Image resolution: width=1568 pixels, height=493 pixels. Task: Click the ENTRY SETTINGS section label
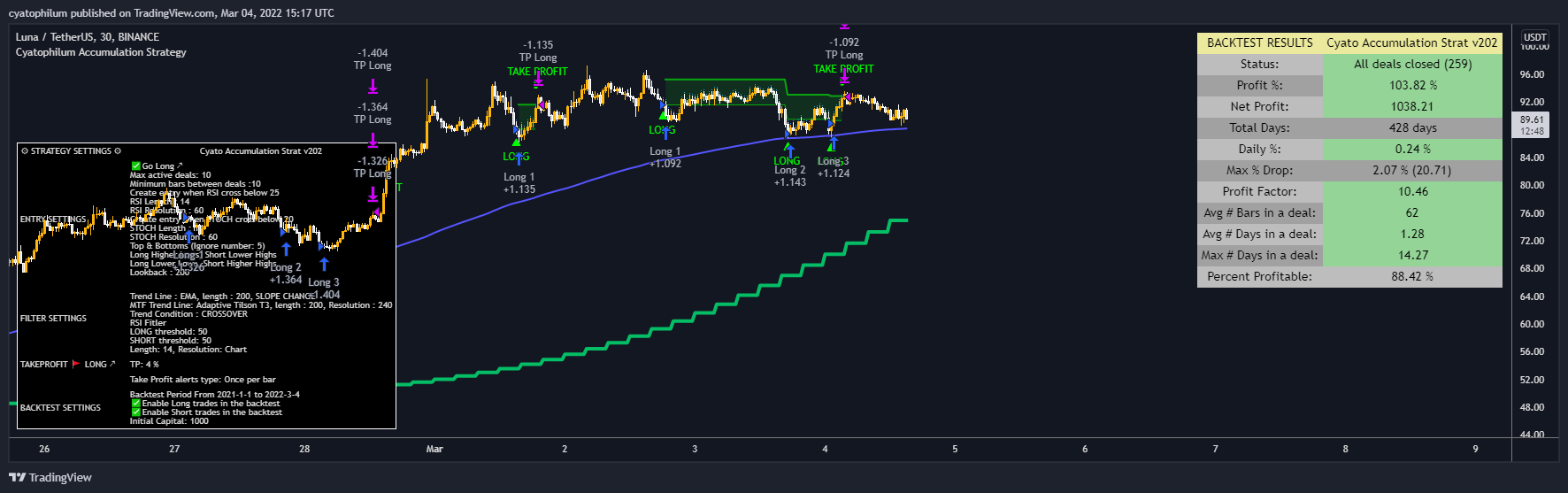(x=54, y=219)
